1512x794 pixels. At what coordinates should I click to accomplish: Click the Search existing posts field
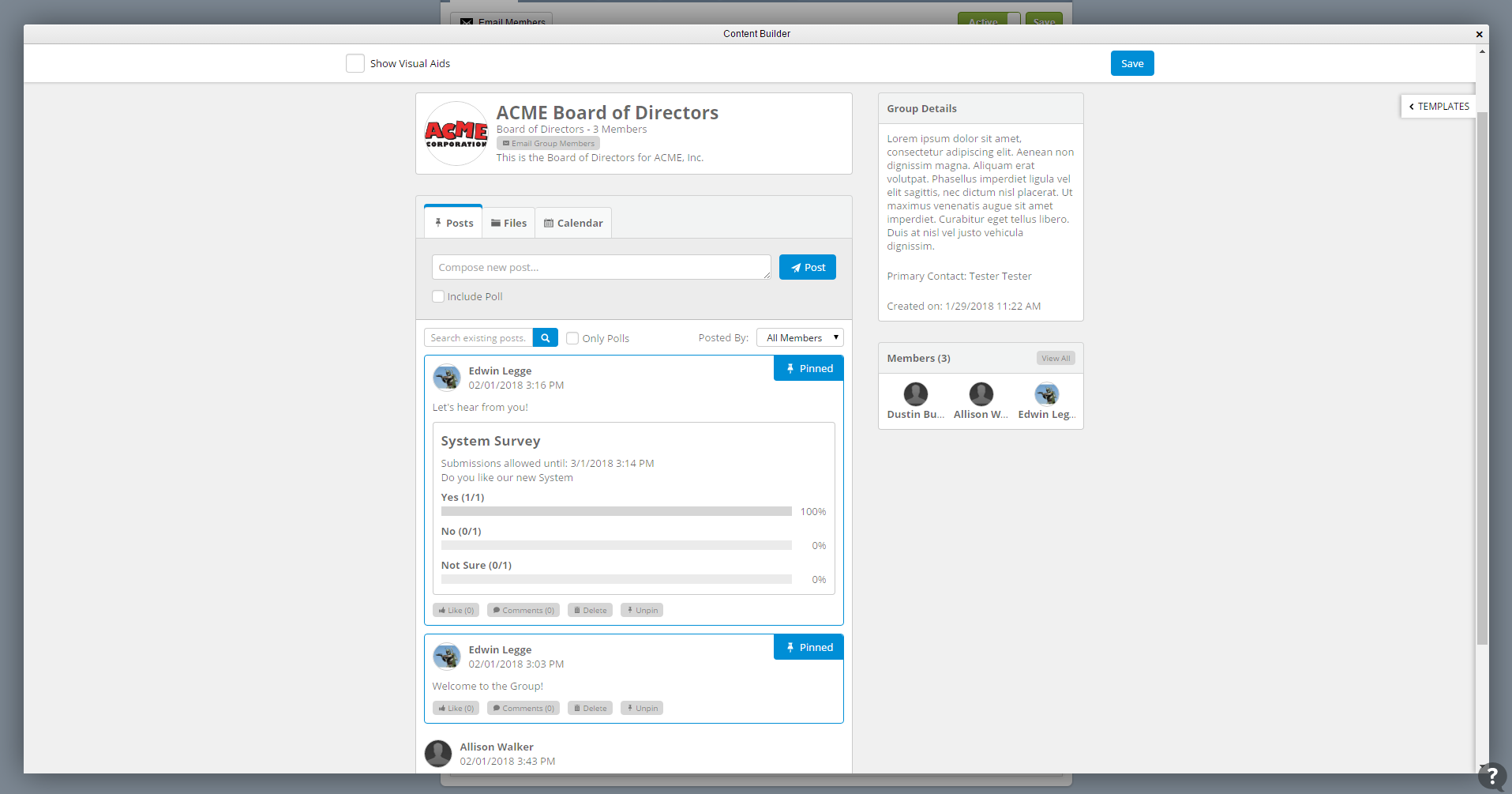(x=478, y=337)
